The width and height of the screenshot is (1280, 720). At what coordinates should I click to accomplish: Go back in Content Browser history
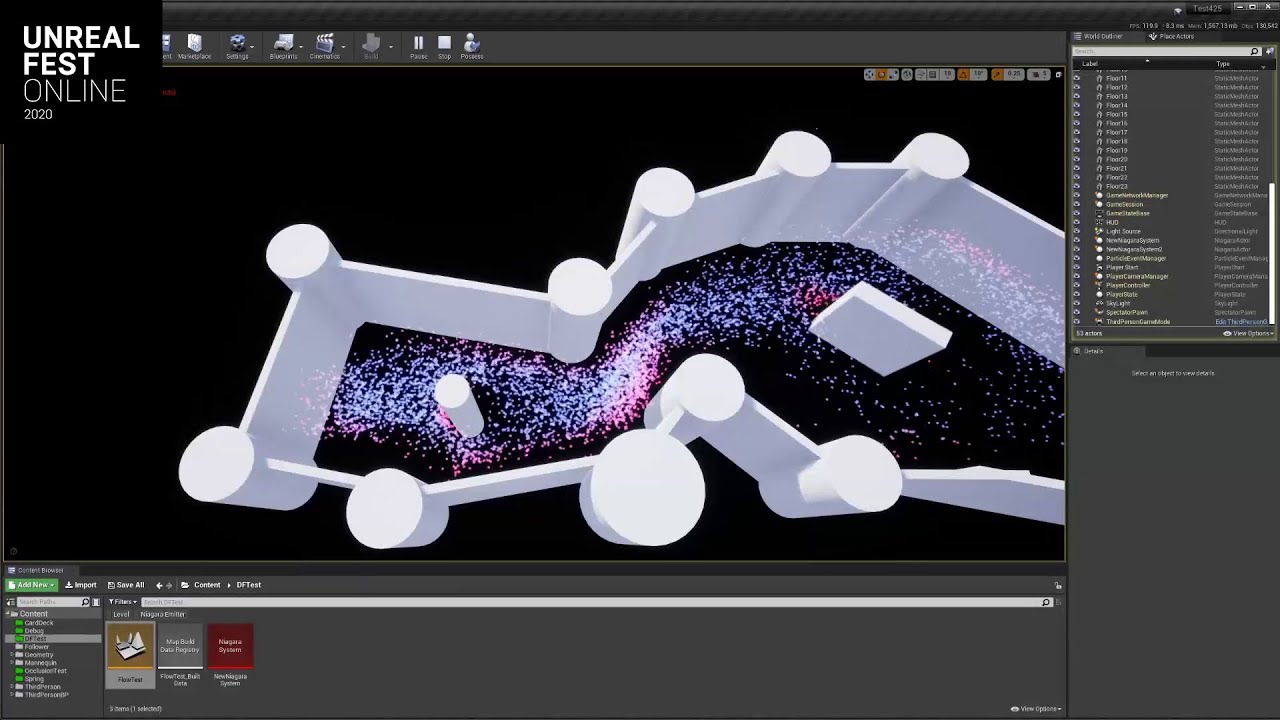(x=159, y=585)
